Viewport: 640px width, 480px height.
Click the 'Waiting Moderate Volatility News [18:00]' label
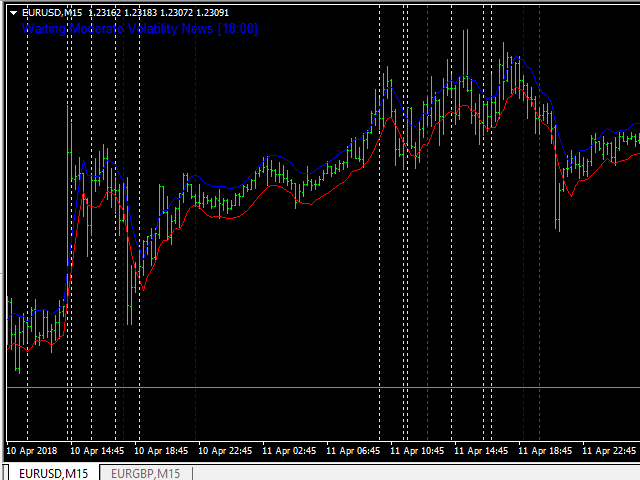pyautogui.click(x=140, y=29)
